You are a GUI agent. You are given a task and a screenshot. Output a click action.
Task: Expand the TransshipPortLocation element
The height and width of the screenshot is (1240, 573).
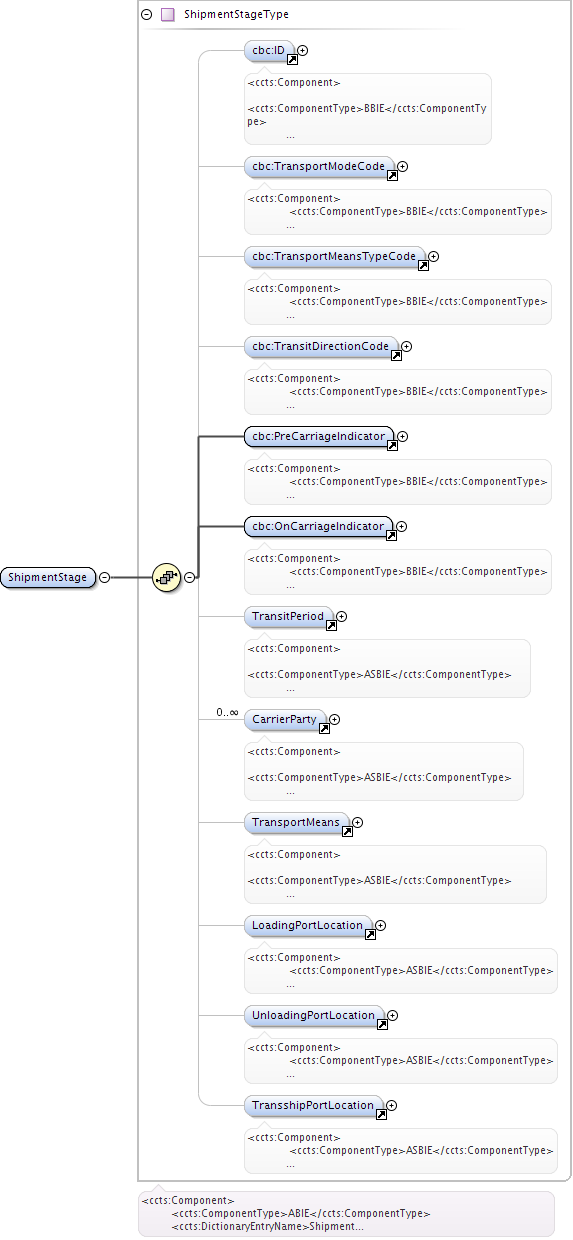coord(391,1106)
